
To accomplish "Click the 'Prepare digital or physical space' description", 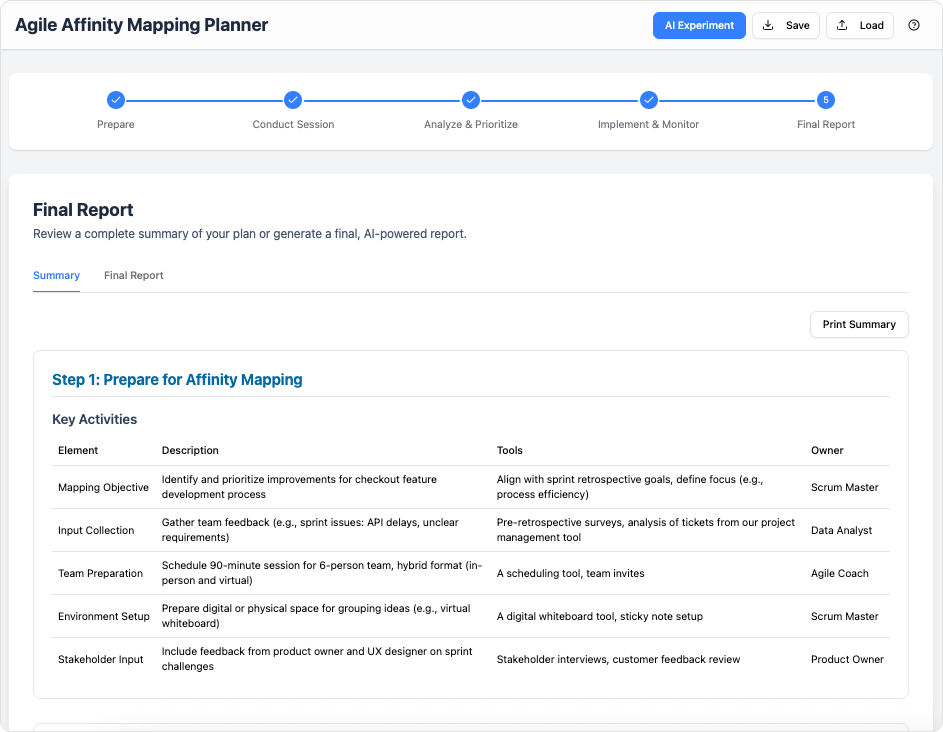I will click(x=316, y=616).
